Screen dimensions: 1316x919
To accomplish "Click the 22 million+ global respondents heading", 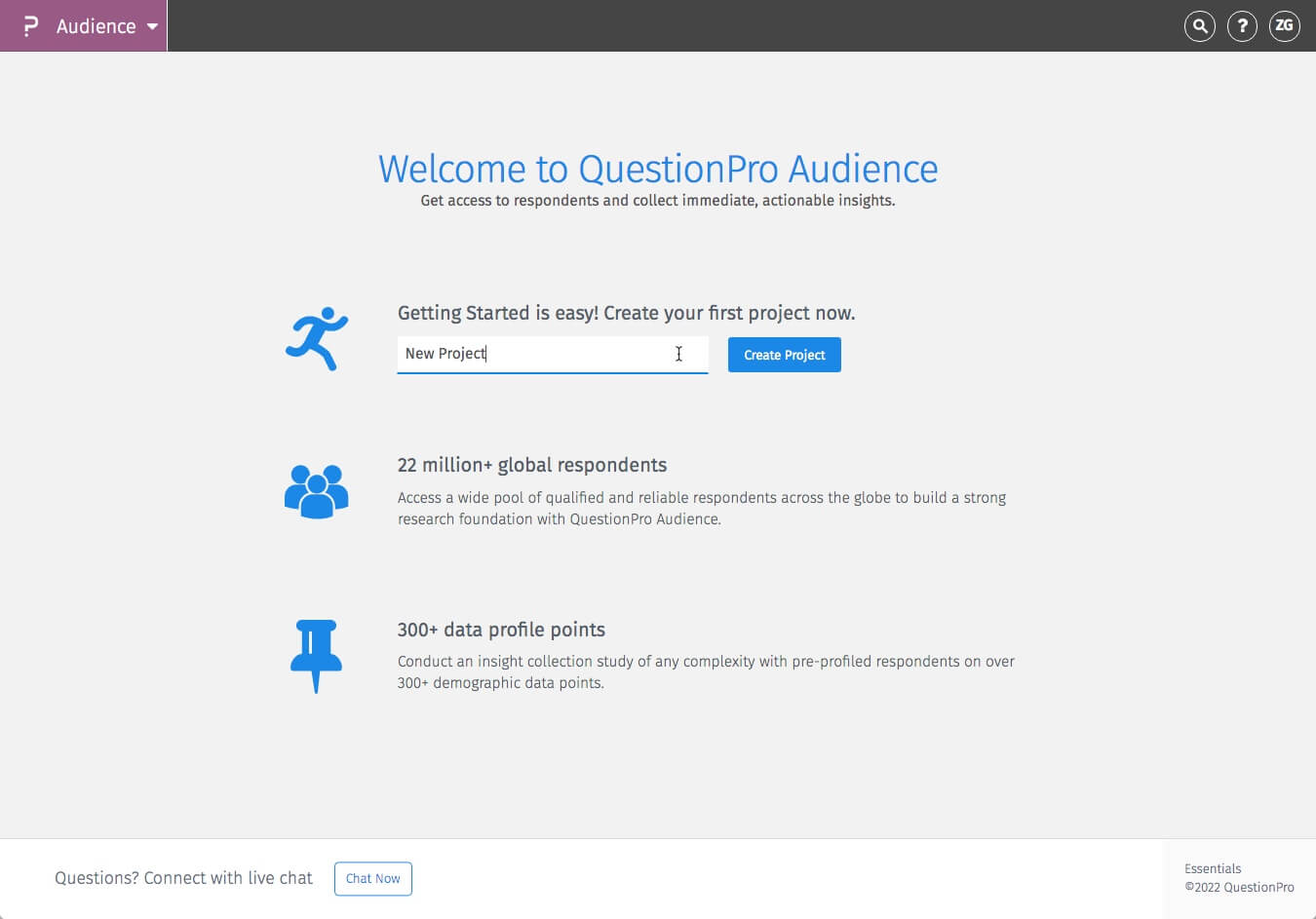I will click(532, 465).
